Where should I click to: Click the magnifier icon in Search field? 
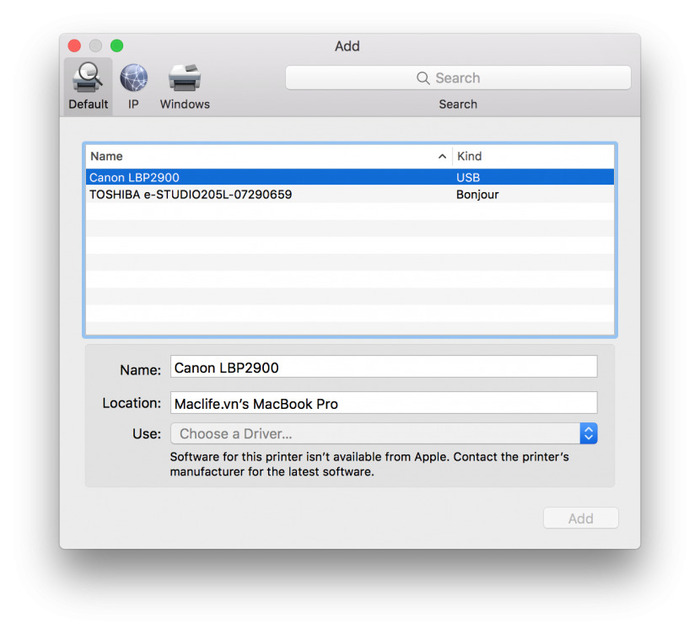[x=423, y=78]
